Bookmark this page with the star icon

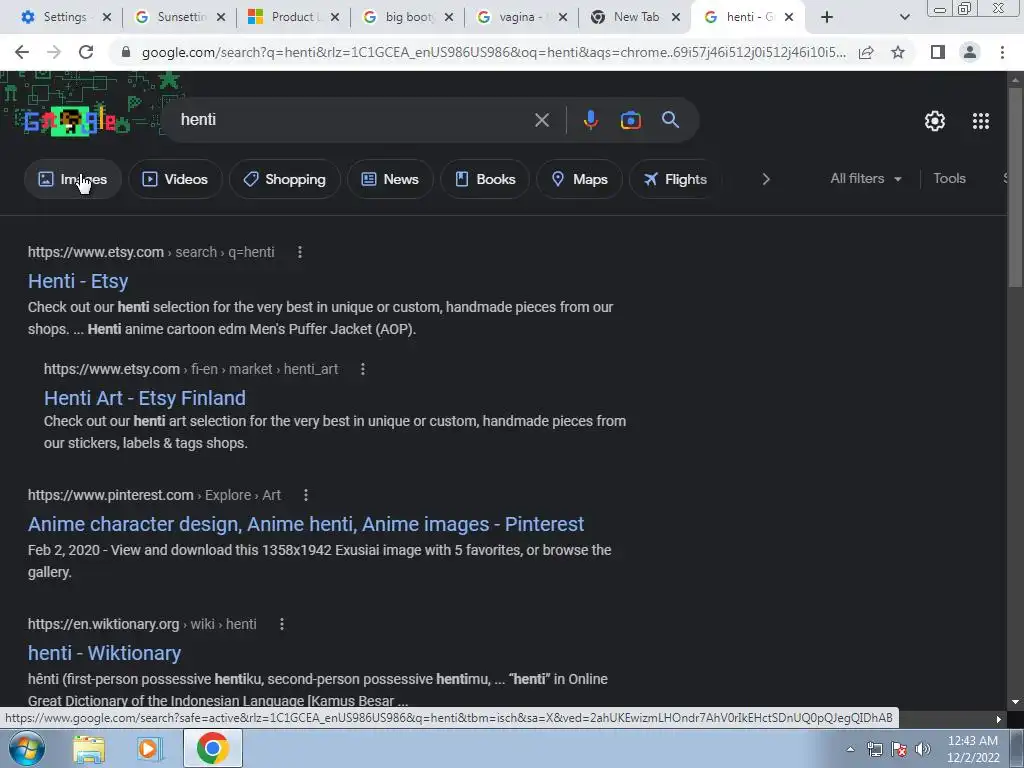pyautogui.click(x=898, y=52)
